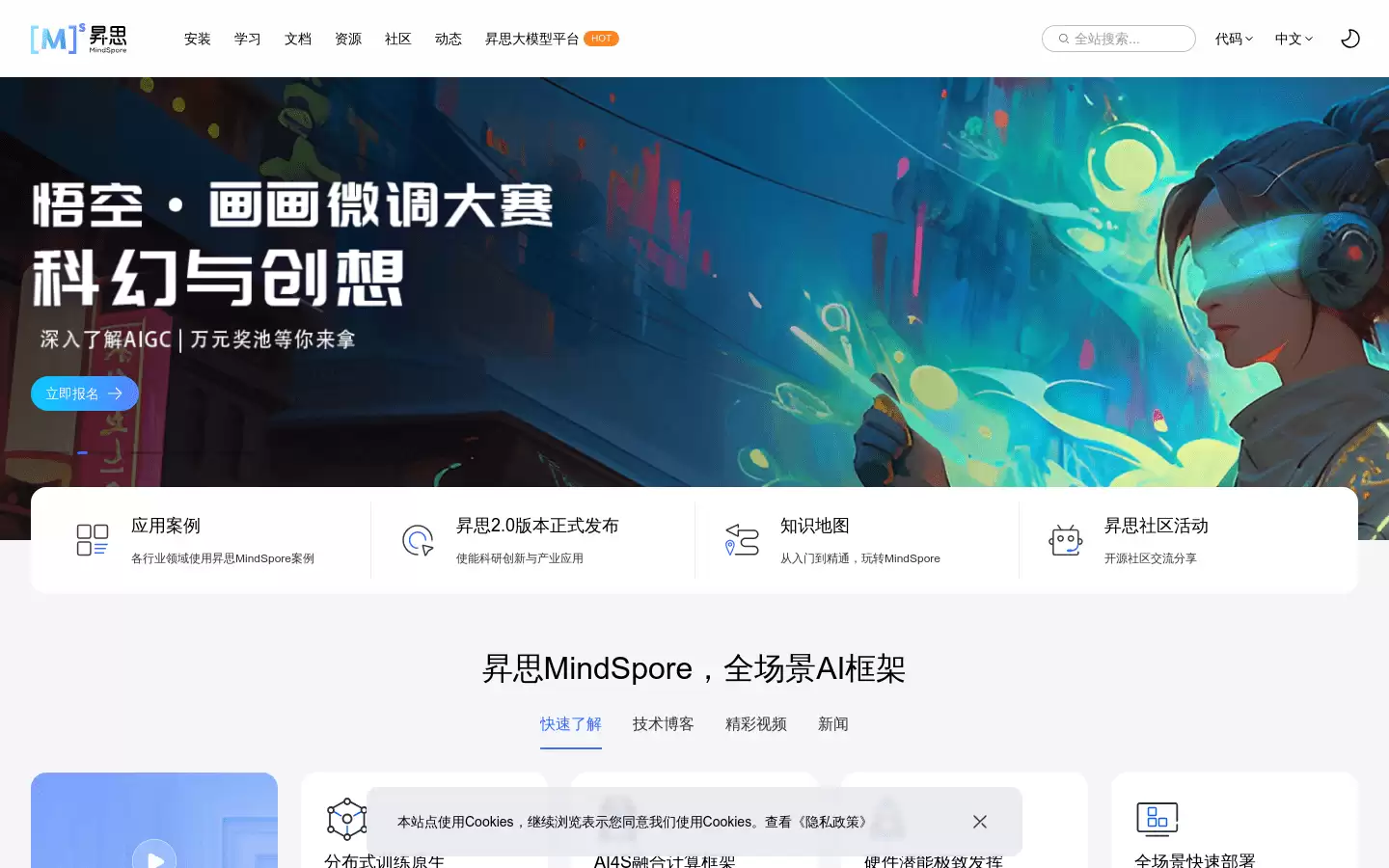Viewport: 1389px width, 868px height.
Task: Click the 全场景快速部署 monitor icon
Action: point(1157,820)
